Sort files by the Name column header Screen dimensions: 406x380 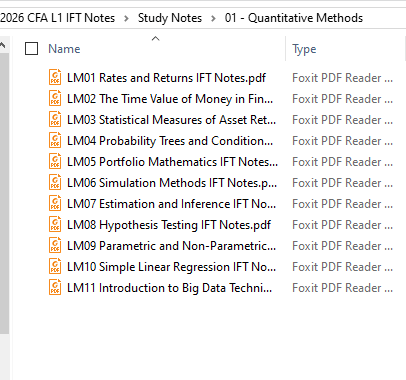coord(64,49)
